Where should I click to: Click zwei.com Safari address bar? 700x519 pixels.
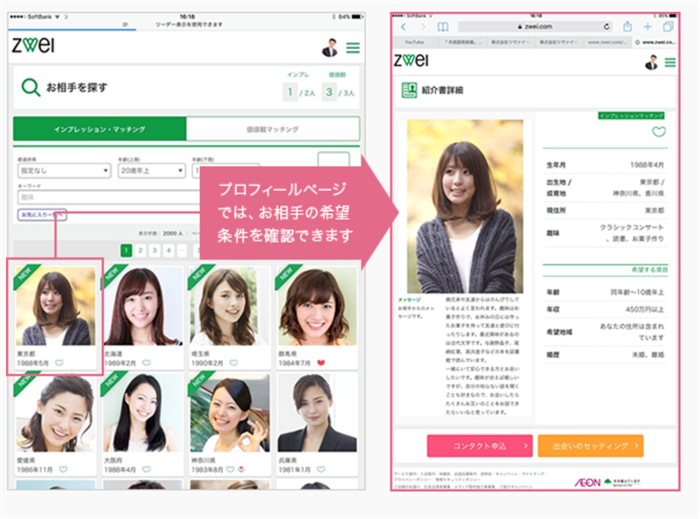(x=535, y=27)
